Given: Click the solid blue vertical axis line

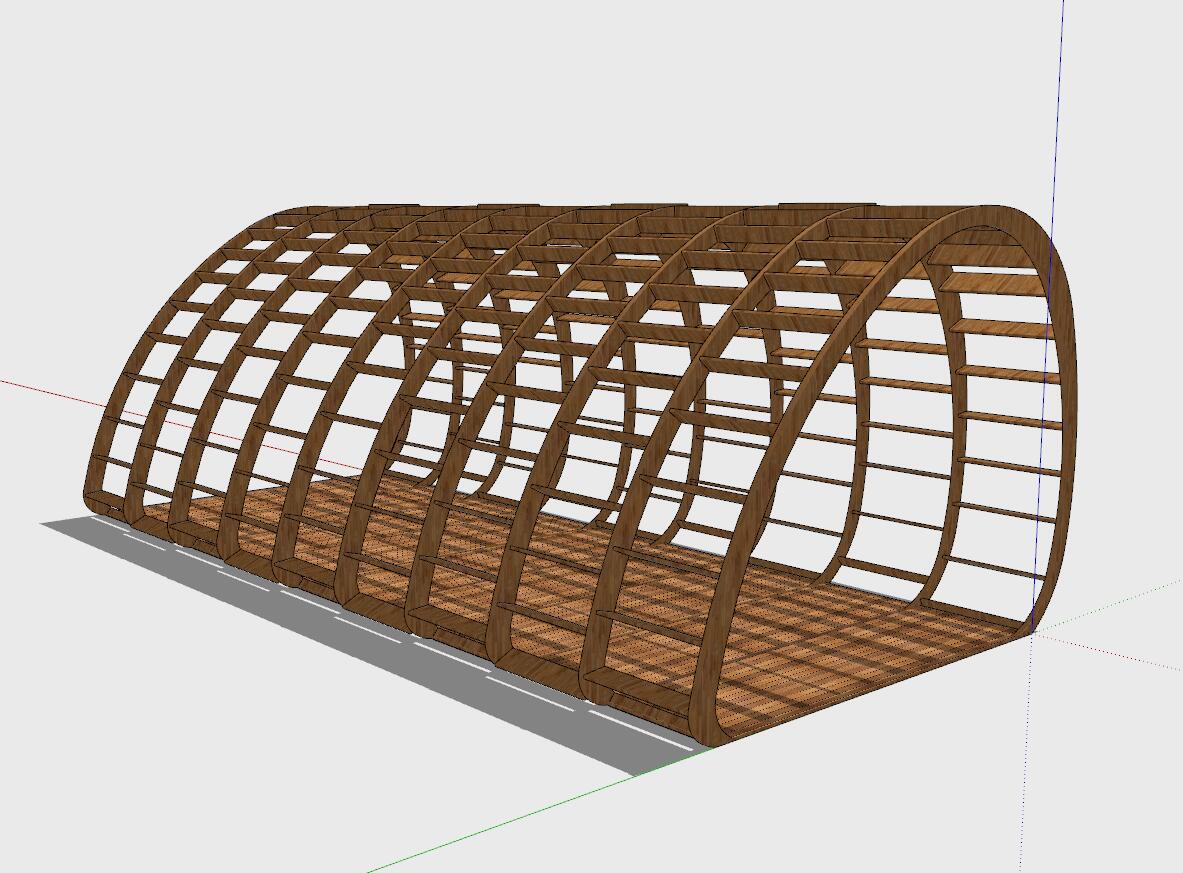Looking at the screenshot, I should tap(1059, 100).
